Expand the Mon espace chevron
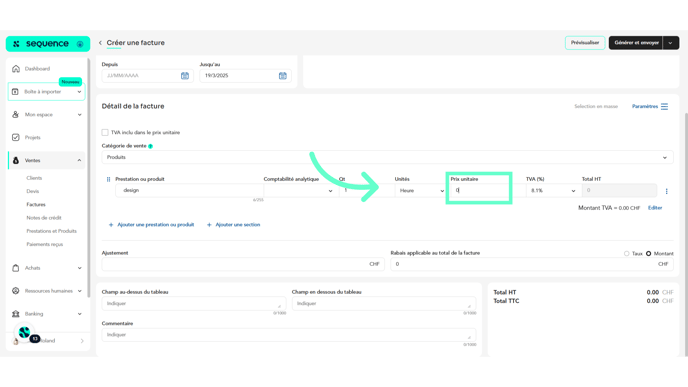This screenshot has width=688, height=387. click(x=79, y=115)
